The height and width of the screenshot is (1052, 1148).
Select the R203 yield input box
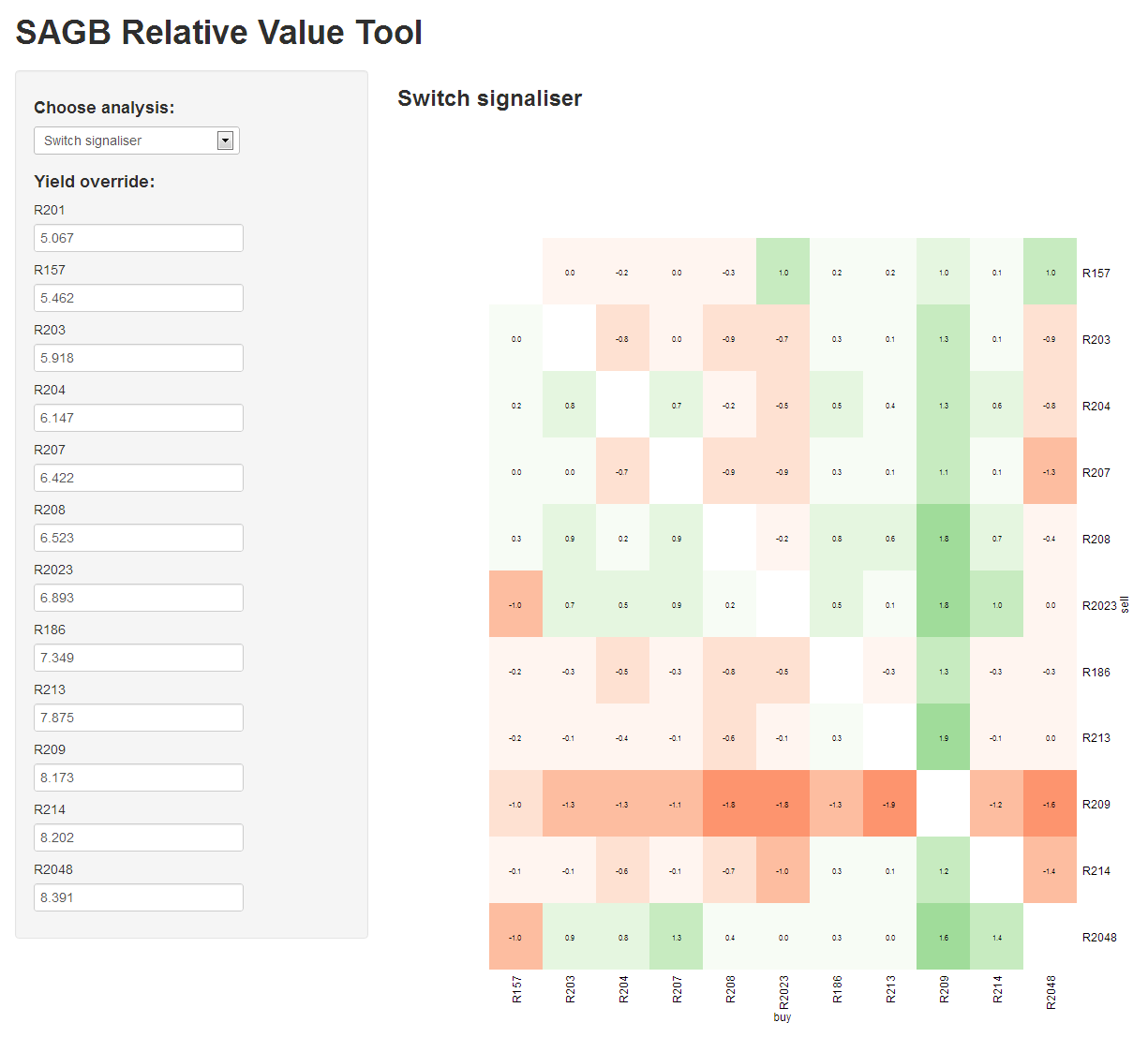(138, 358)
